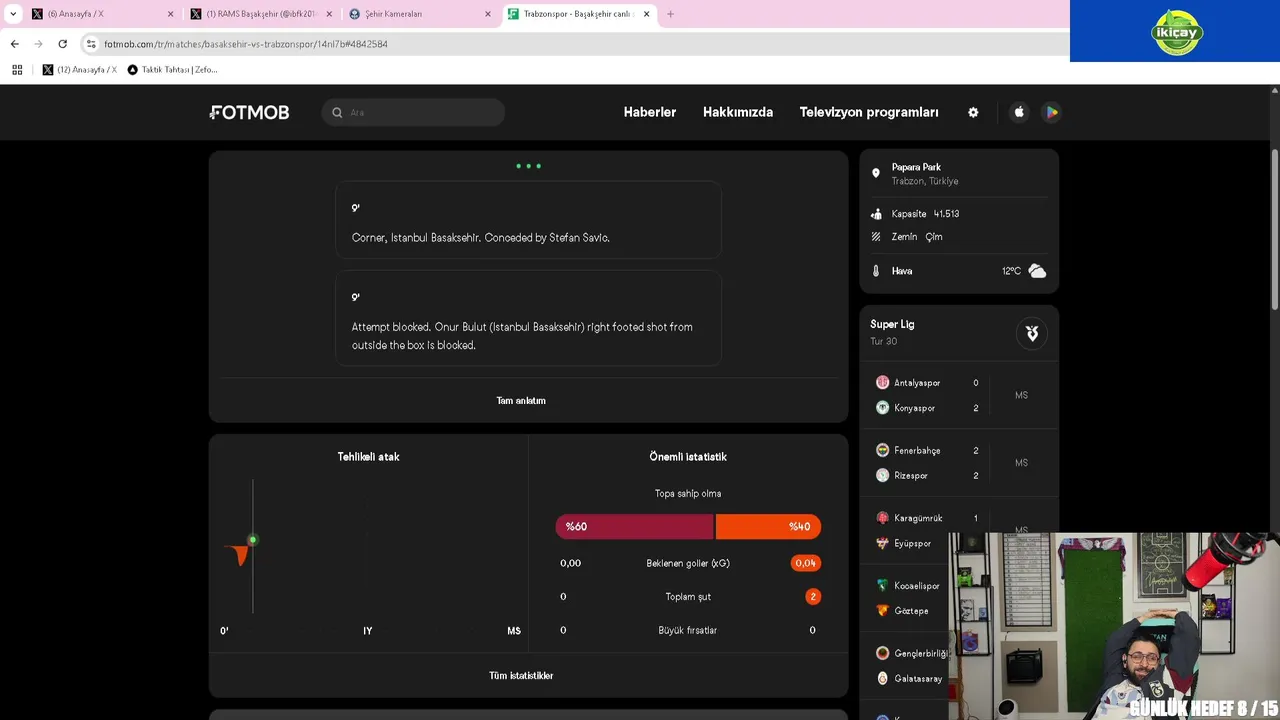Focus the Ara search input

414,113
